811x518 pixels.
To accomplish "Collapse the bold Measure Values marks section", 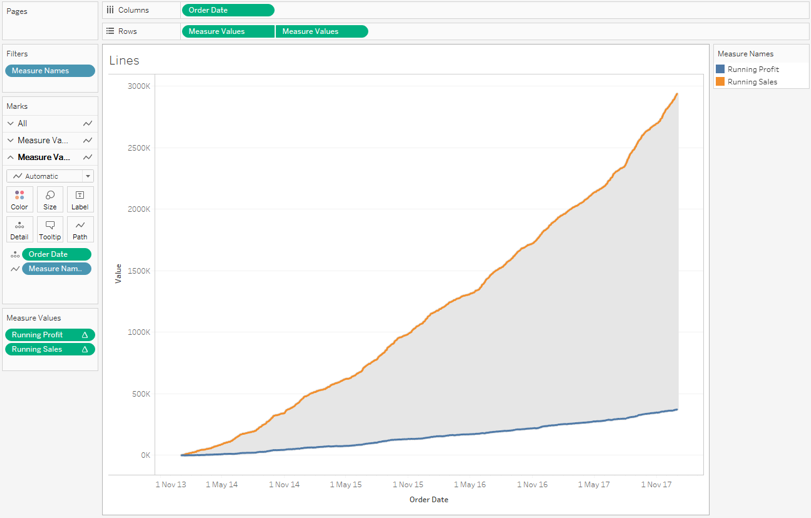I will (x=11, y=158).
